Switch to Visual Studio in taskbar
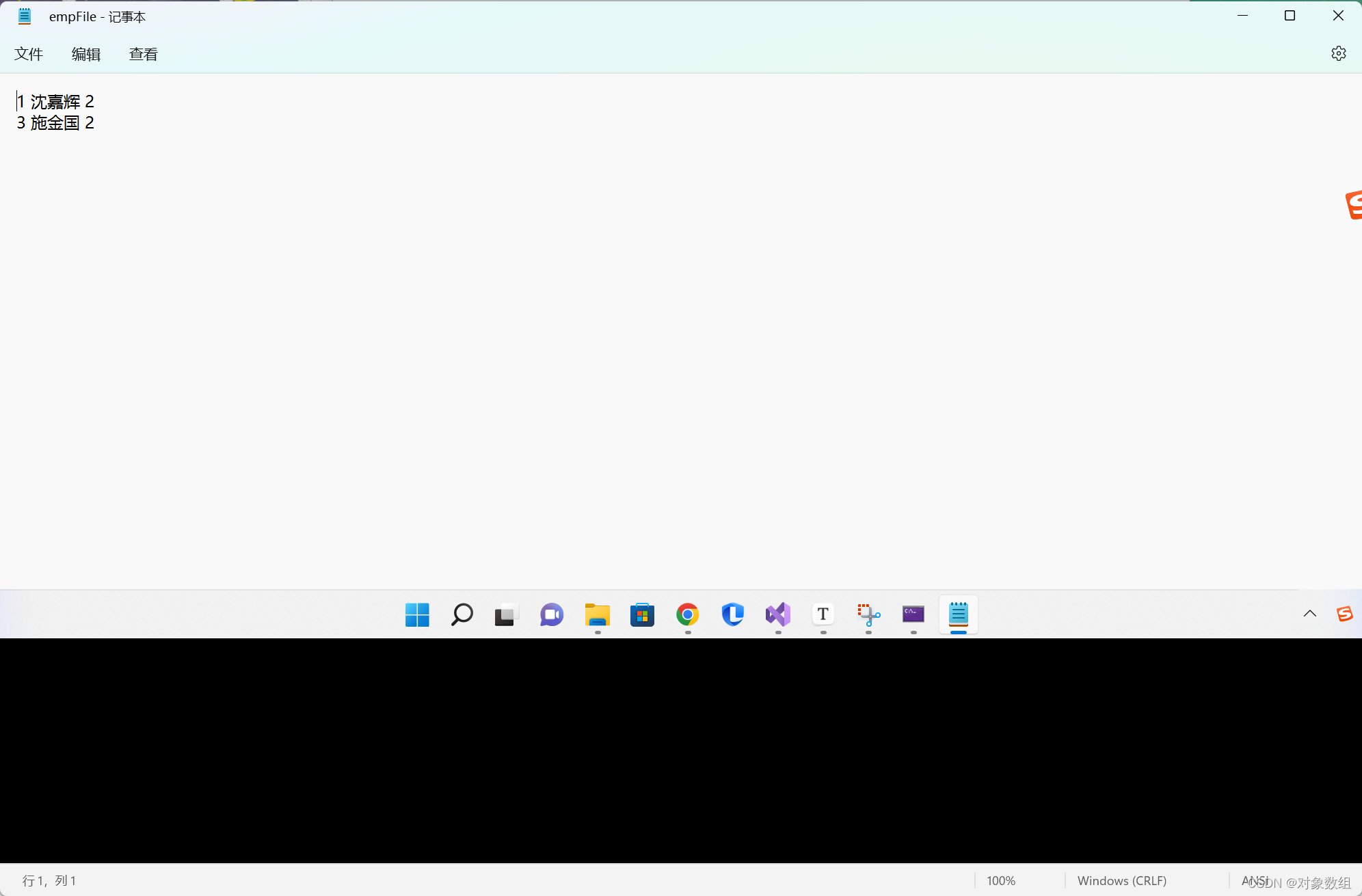The width and height of the screenshot is (1362, 896). pyautogui.click(x=778, y=614)
